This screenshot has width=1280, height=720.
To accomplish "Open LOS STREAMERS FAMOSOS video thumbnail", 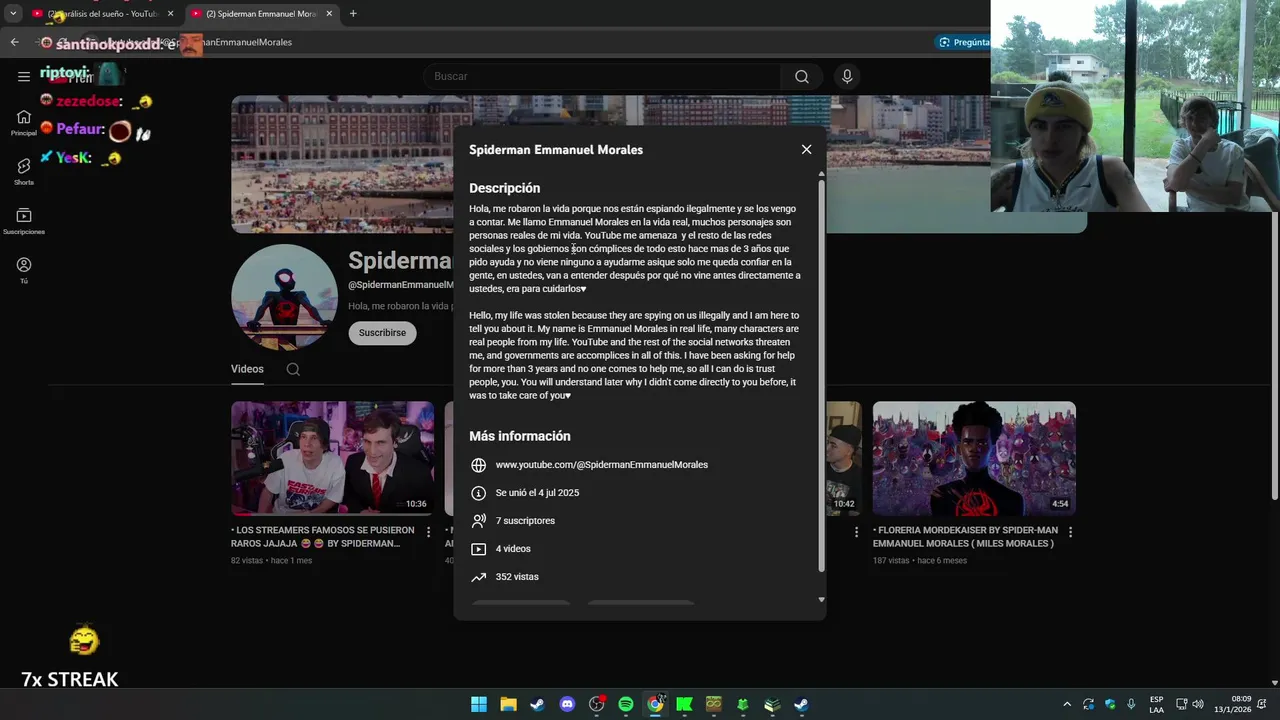I will (x=332, y=459).
